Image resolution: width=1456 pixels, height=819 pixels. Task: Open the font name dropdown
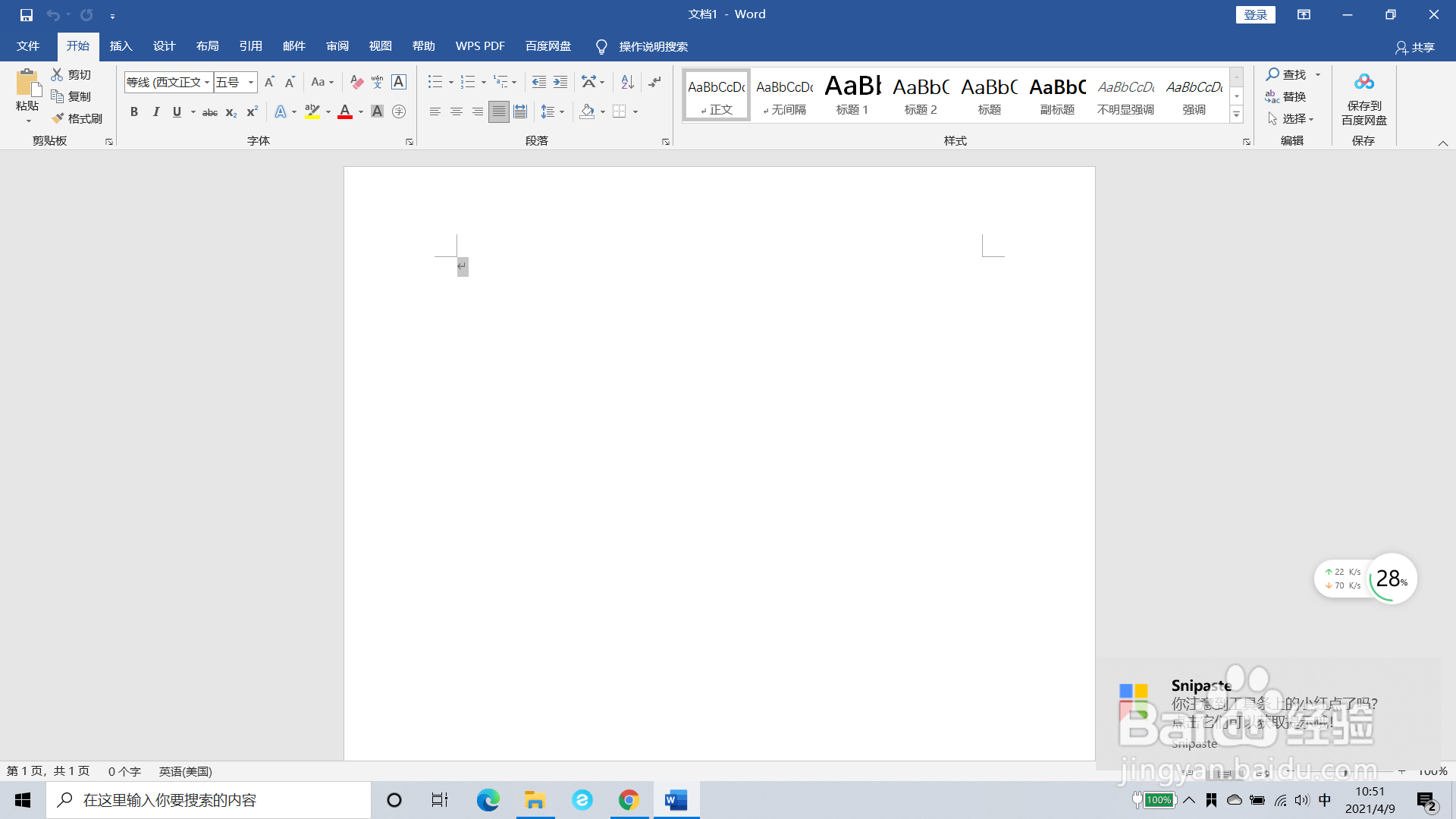coord(206,82)
